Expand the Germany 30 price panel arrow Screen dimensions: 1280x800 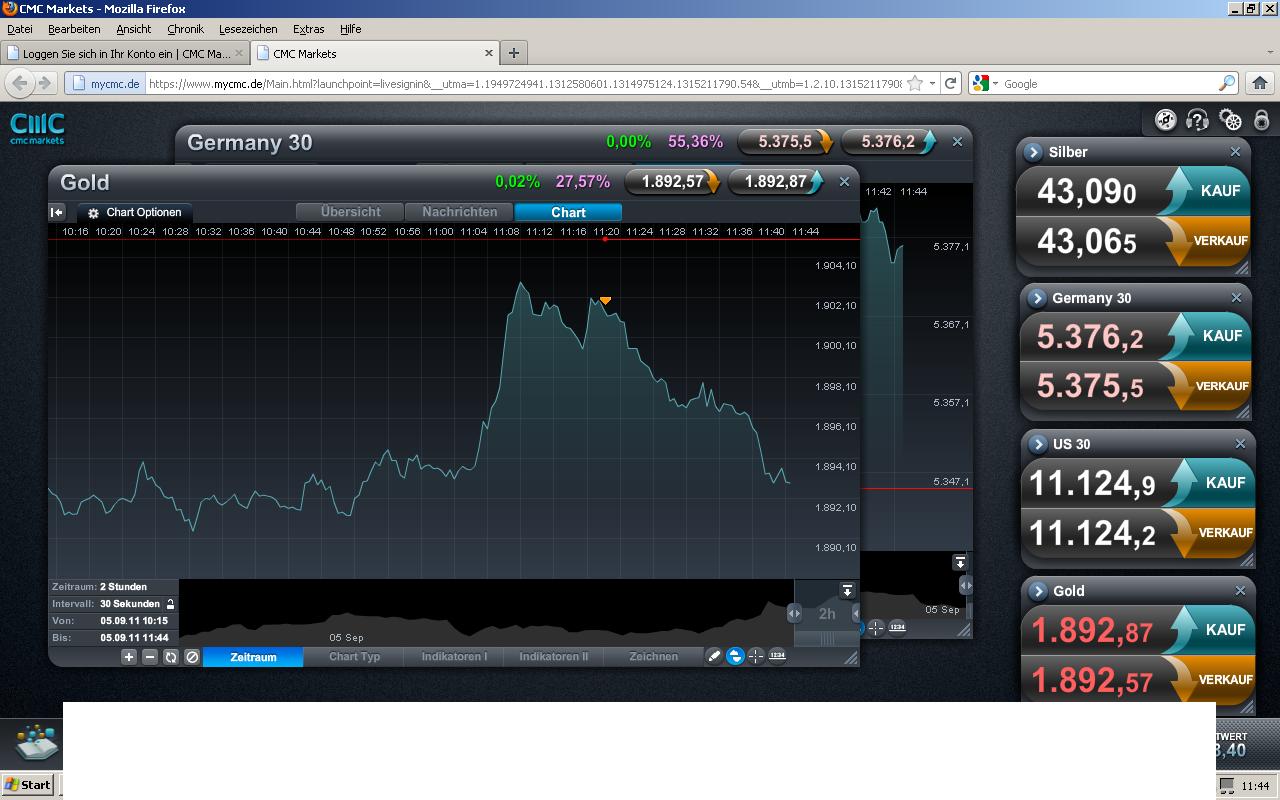(1037, 298)
